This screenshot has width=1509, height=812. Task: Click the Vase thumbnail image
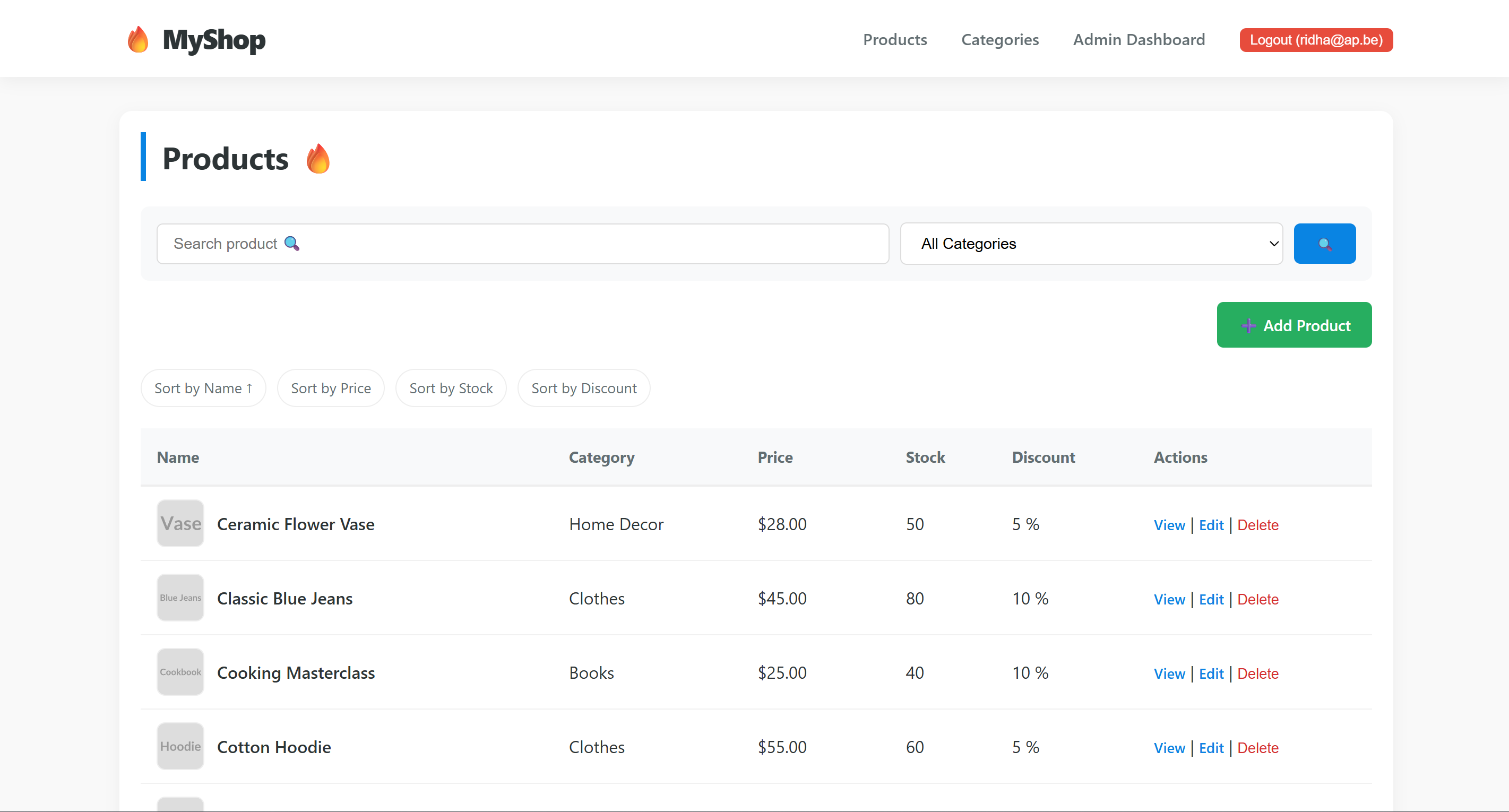click(x=180, y=524)
